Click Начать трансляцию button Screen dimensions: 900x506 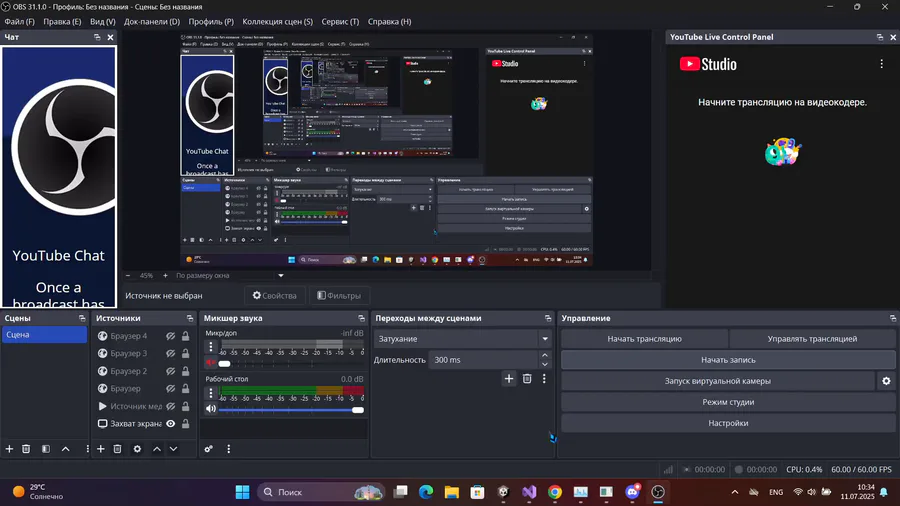(x=645, y=338)
